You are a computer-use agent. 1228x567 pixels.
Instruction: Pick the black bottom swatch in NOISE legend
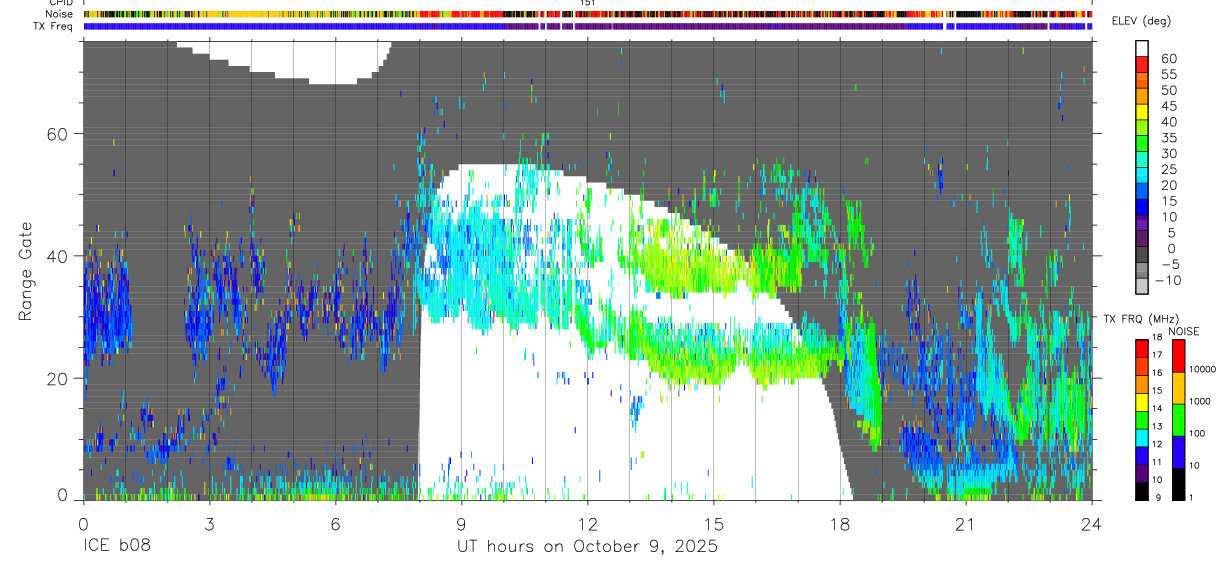pyautogui.click(x=1179, y=484)
